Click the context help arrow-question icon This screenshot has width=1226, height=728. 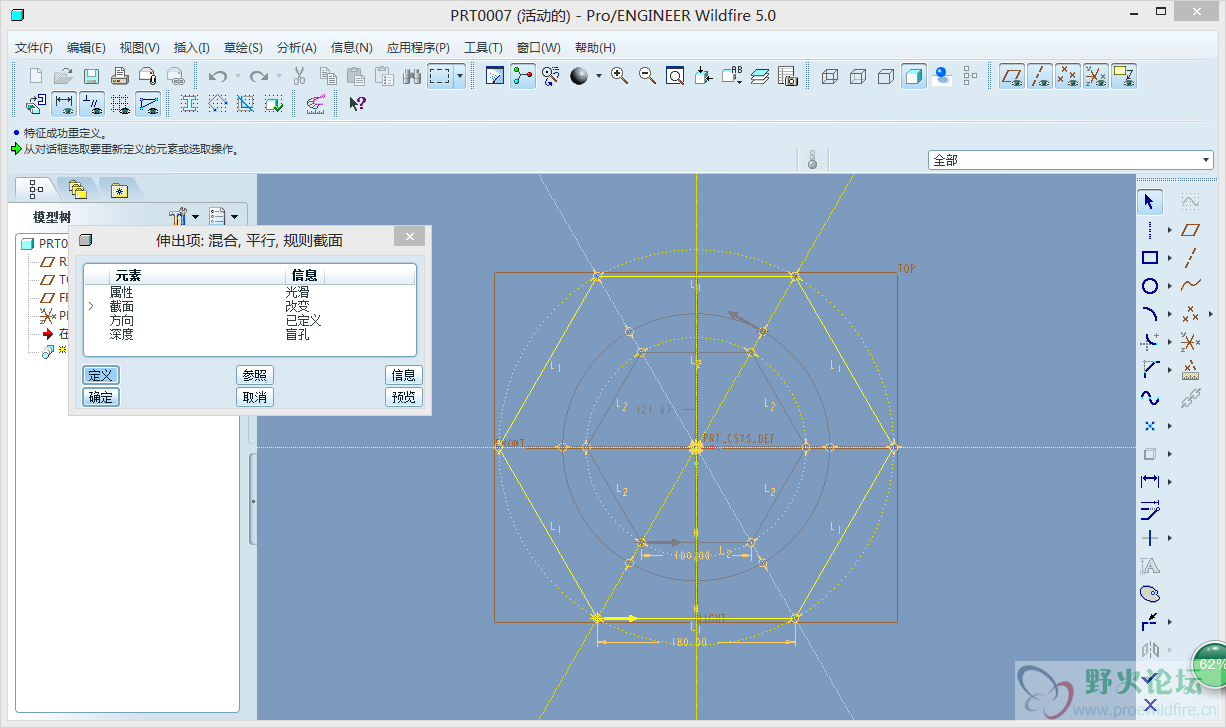coord(357,102)
